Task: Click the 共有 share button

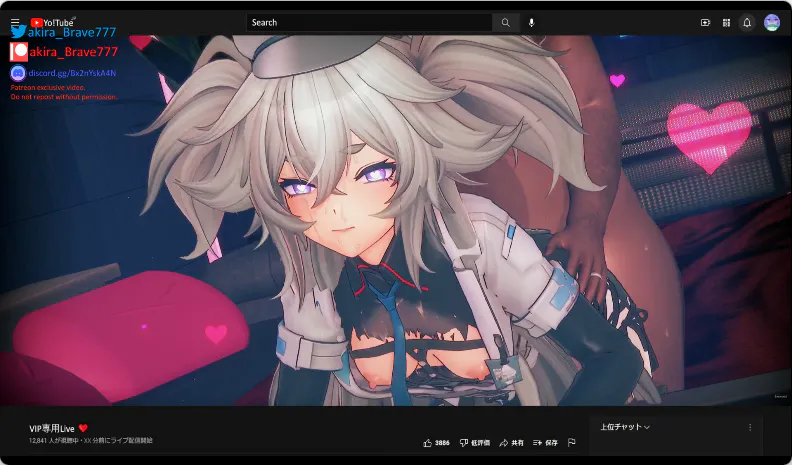Action: pyautogui.click(x=512, y=442)
